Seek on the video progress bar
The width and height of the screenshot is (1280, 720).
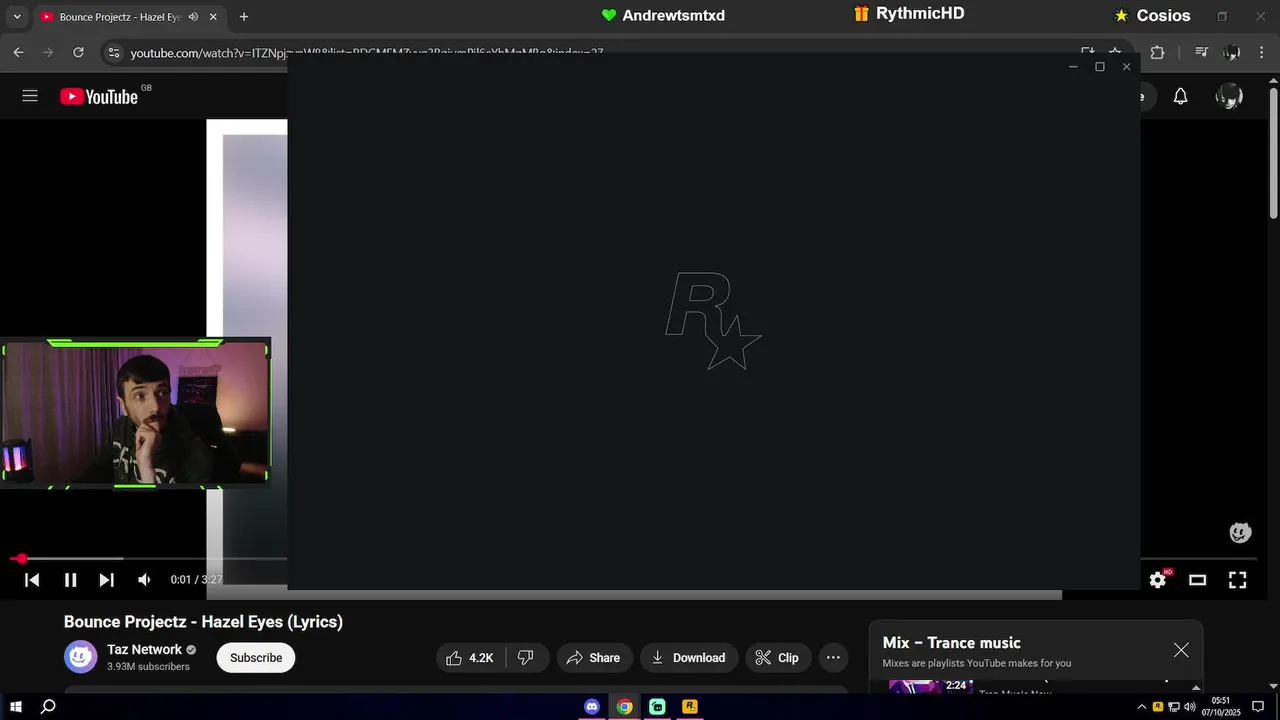click(148, 559)
